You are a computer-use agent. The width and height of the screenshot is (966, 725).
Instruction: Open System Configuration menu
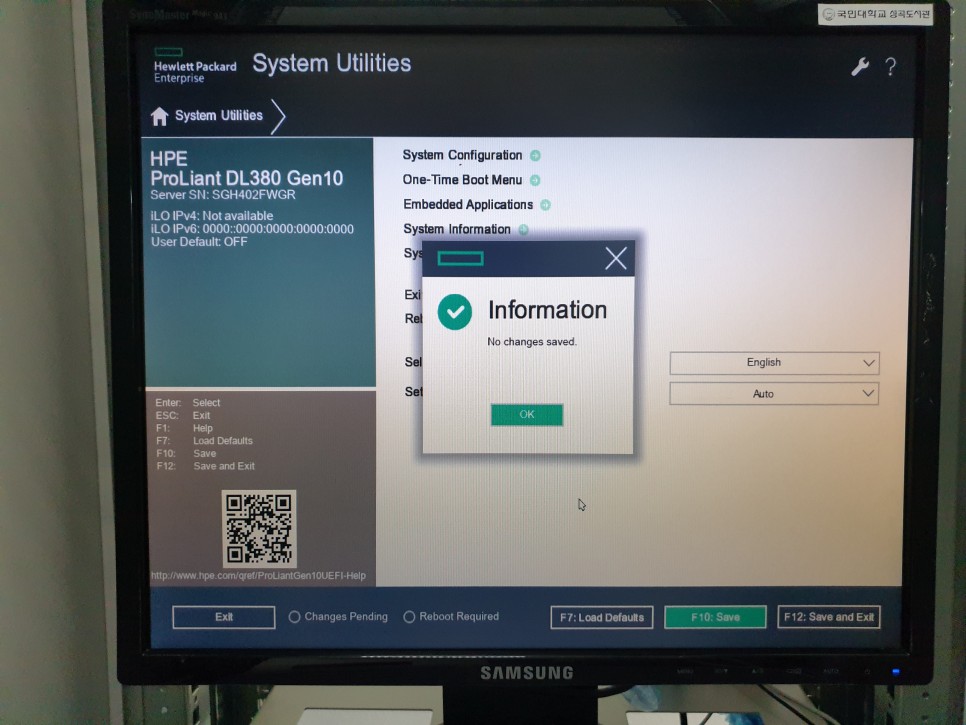point(462,155)
